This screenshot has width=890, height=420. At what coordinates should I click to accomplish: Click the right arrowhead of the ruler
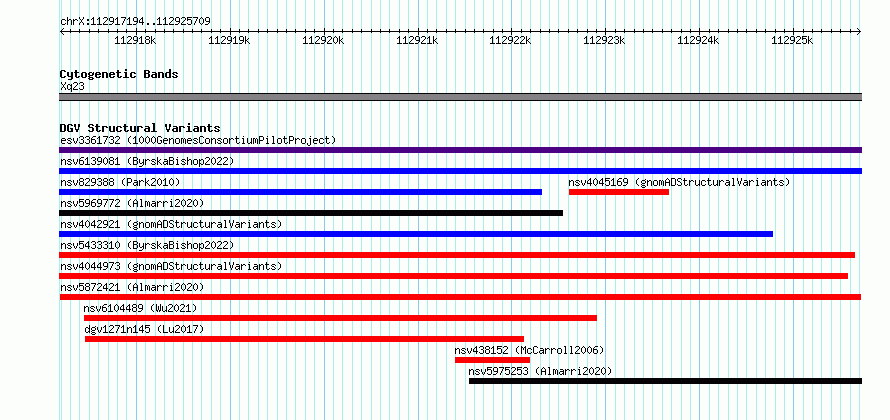tap(859, 31)
